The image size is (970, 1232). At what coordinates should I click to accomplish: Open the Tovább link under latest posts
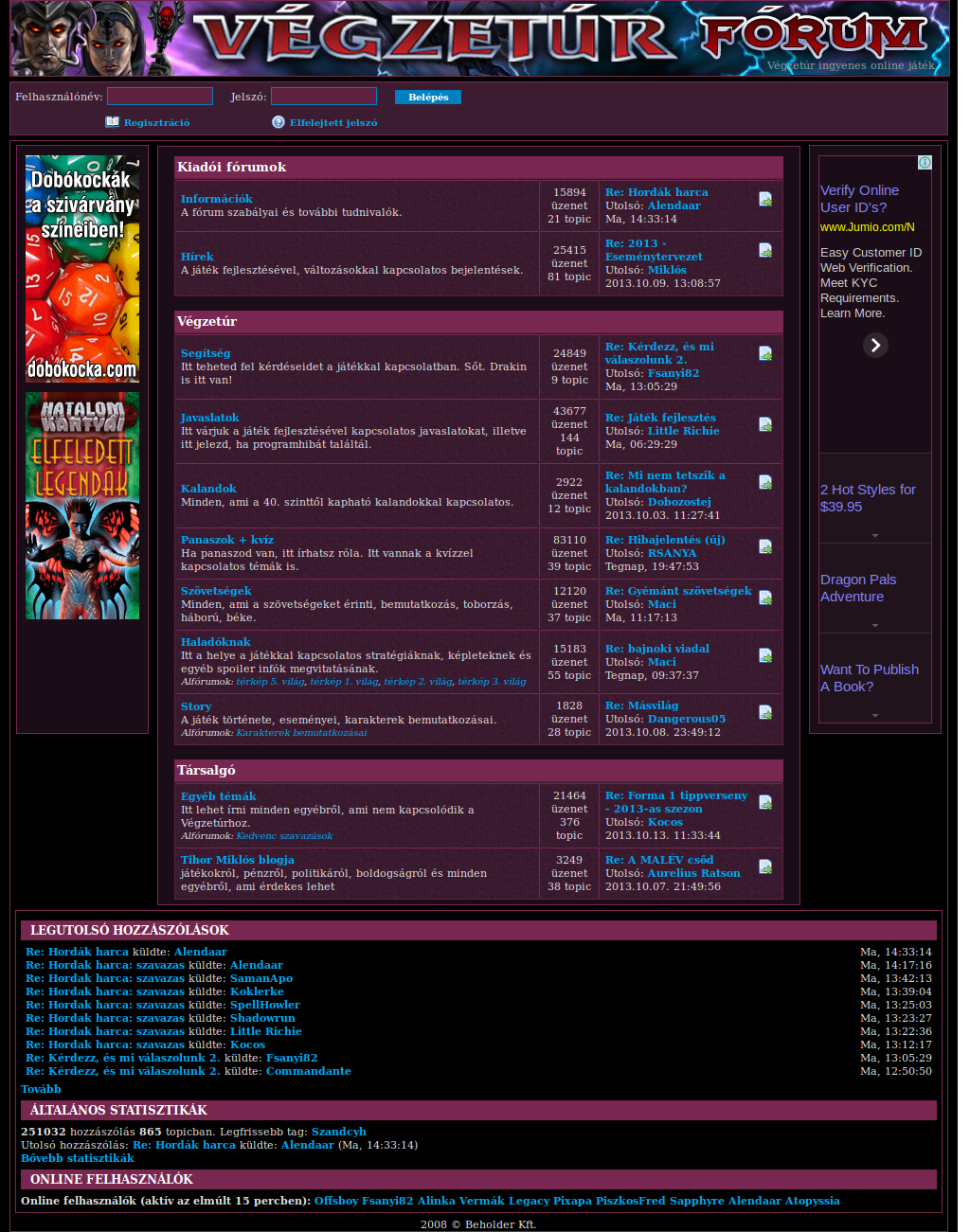click(x=40, y=1088)
